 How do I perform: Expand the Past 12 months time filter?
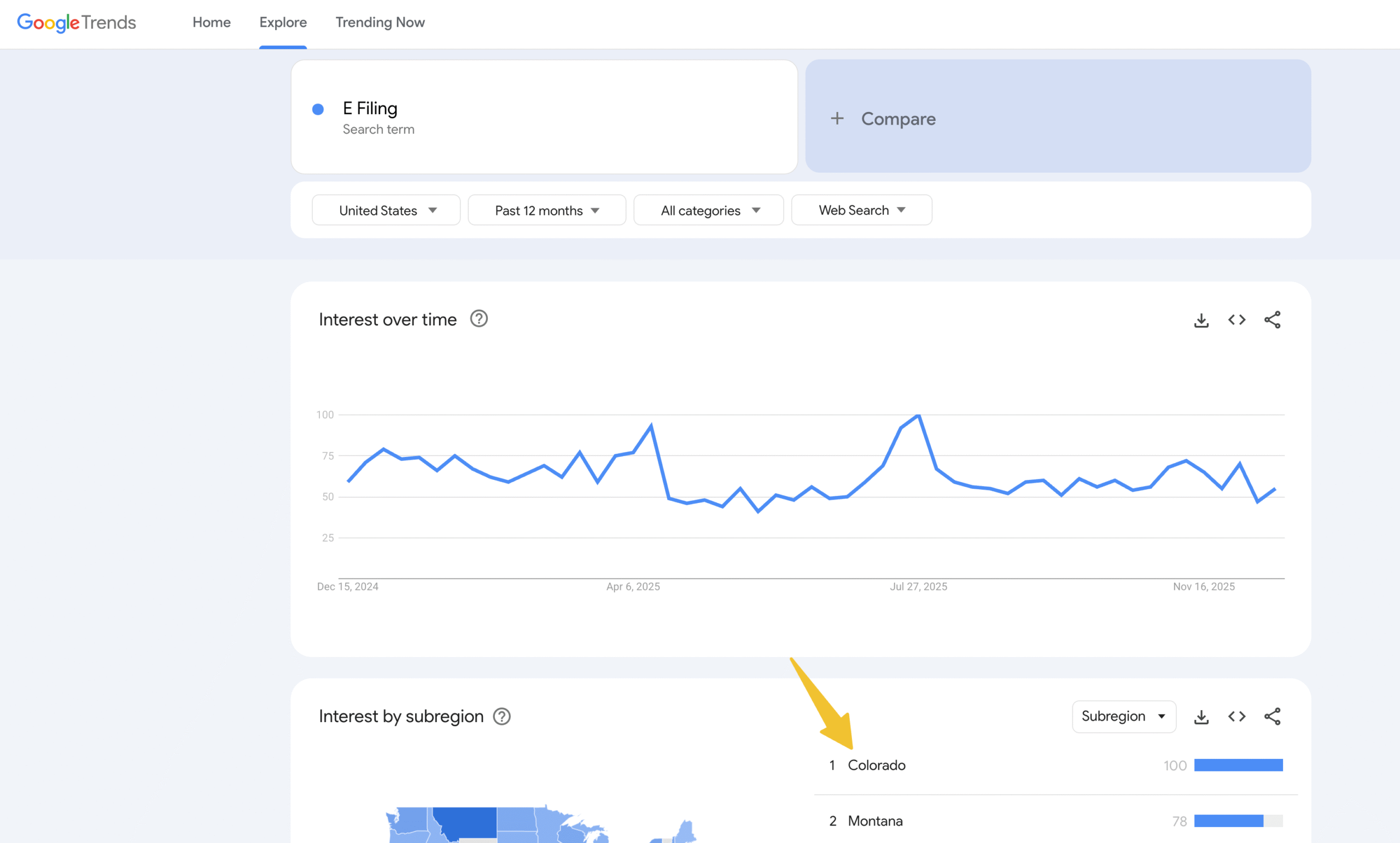point(546,210)
